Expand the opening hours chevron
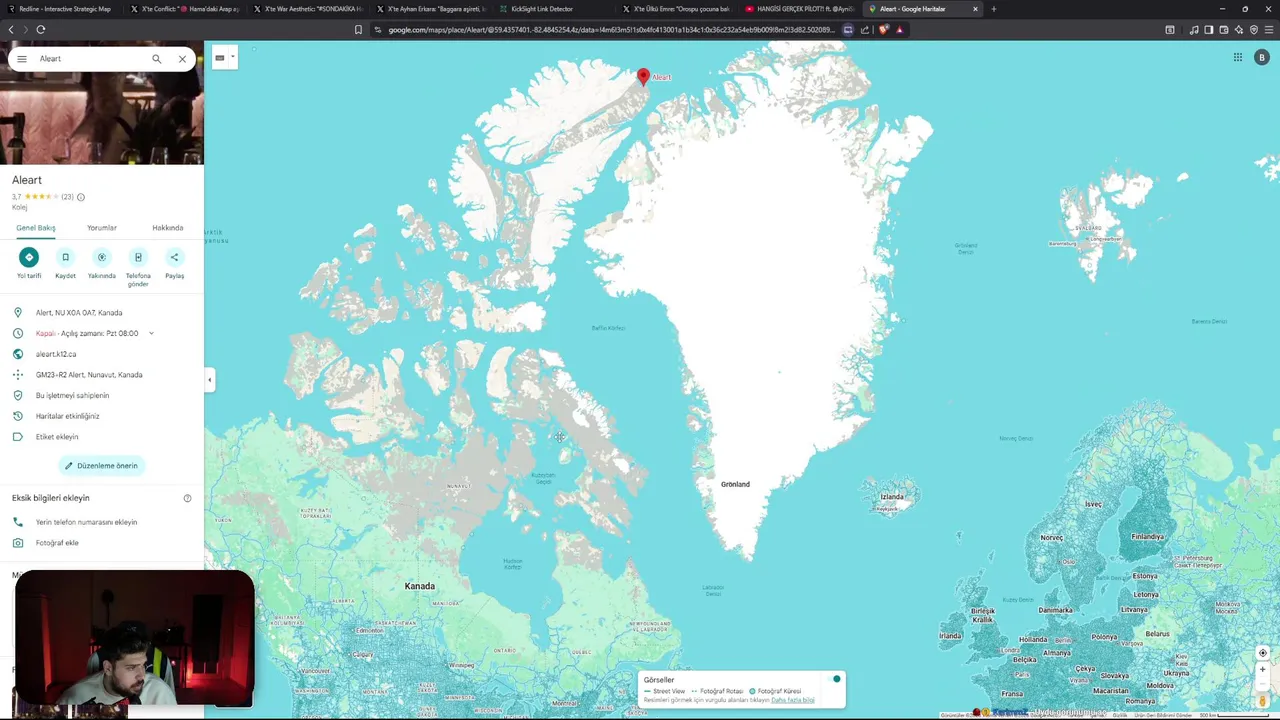Image resolution: width=1280 pixels, height=720 pixels. pos(151,333)
